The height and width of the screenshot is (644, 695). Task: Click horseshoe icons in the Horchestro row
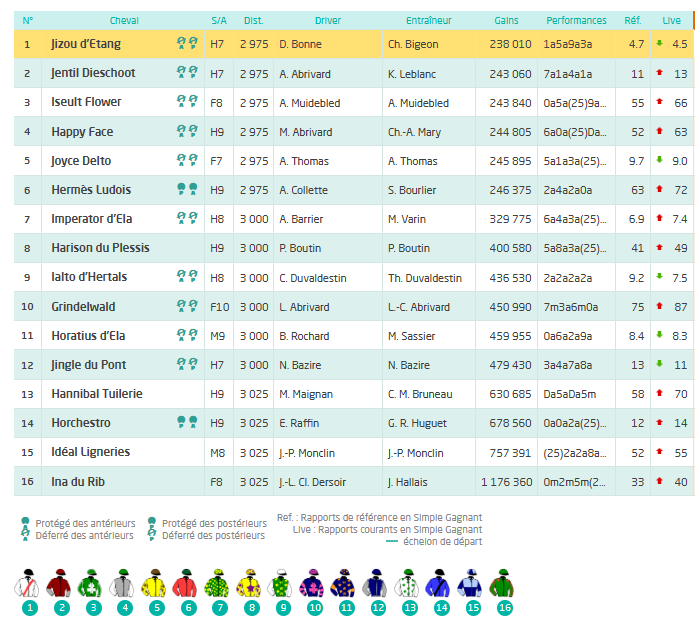click(187, 423)
